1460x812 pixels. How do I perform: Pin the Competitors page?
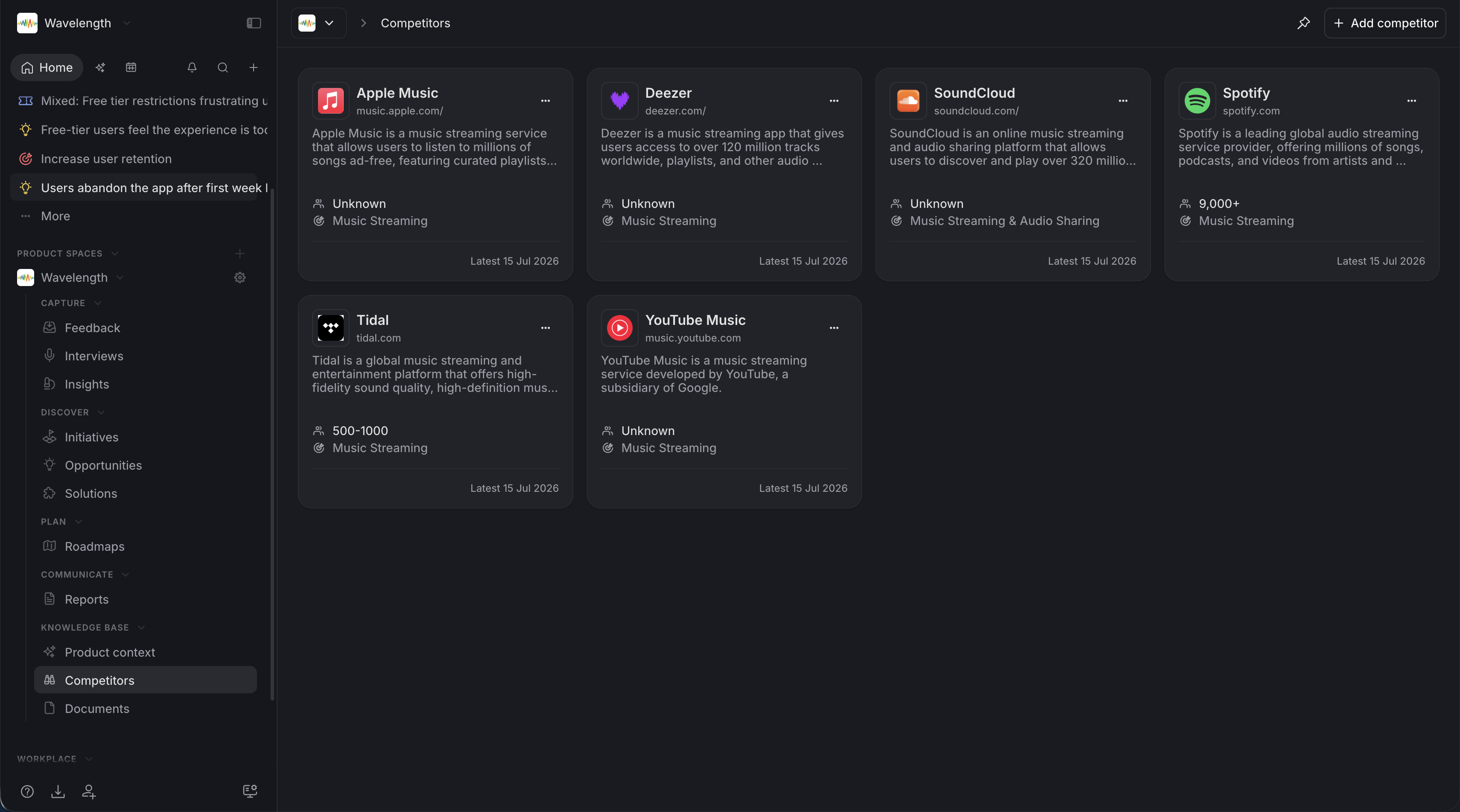1304,23
